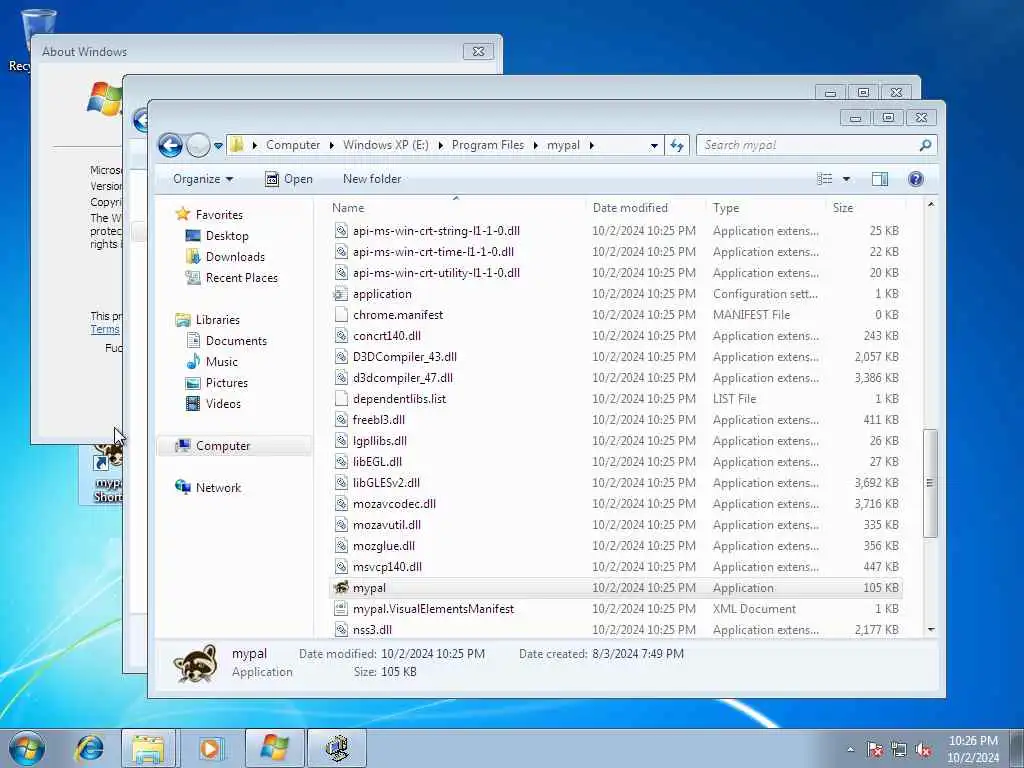Open Desktop in Favorites
The width and height of the screenshot is (1024, 768).
pos(227,236)
